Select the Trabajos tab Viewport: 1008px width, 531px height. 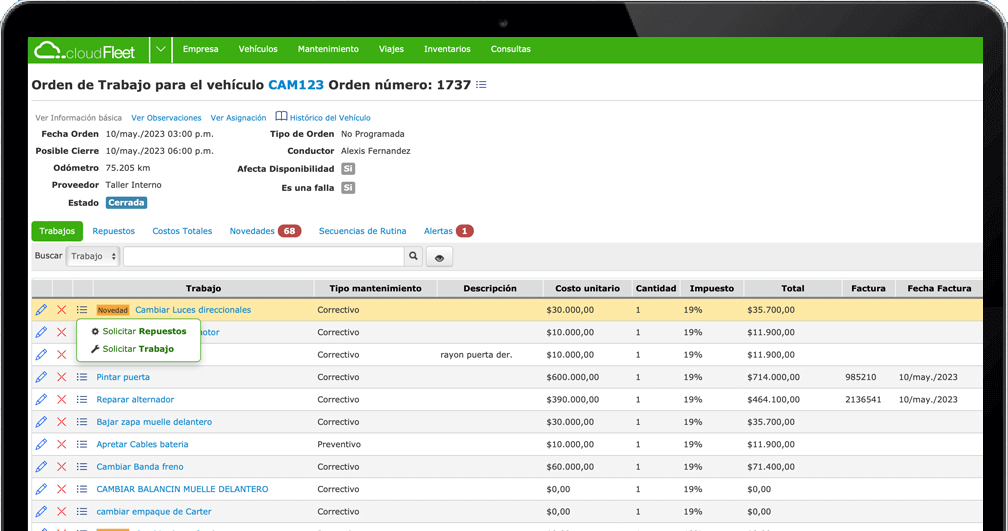point(57,231)
